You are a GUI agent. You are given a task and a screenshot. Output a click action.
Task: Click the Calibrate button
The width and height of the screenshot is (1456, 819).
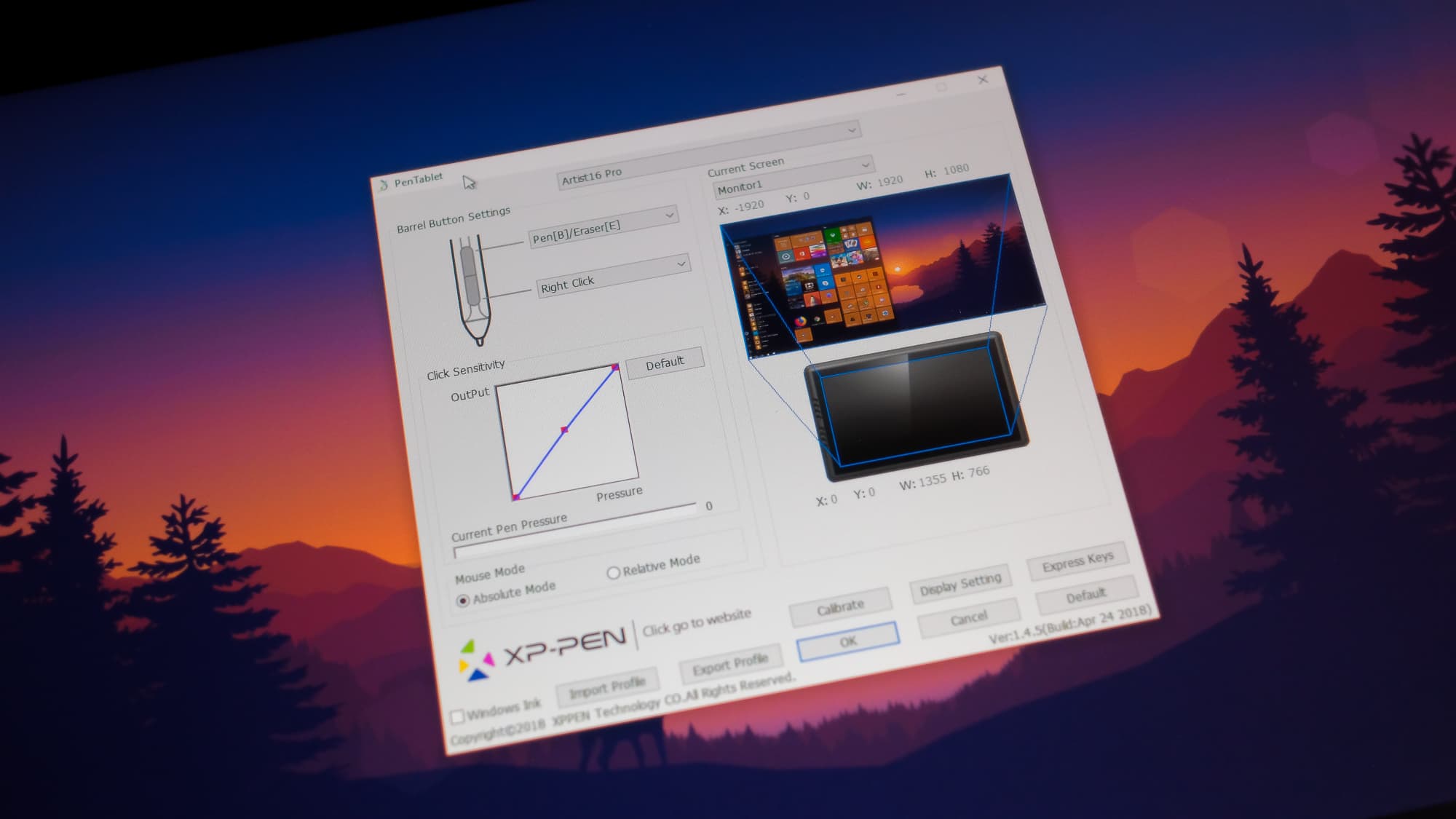tap(840, 607)
